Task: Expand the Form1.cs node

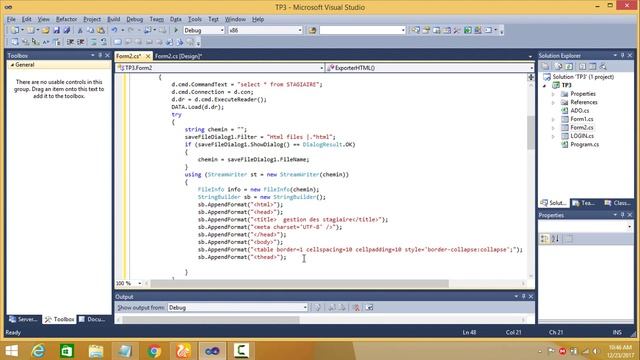Action: pyautogui.click(x=553, y=120)
